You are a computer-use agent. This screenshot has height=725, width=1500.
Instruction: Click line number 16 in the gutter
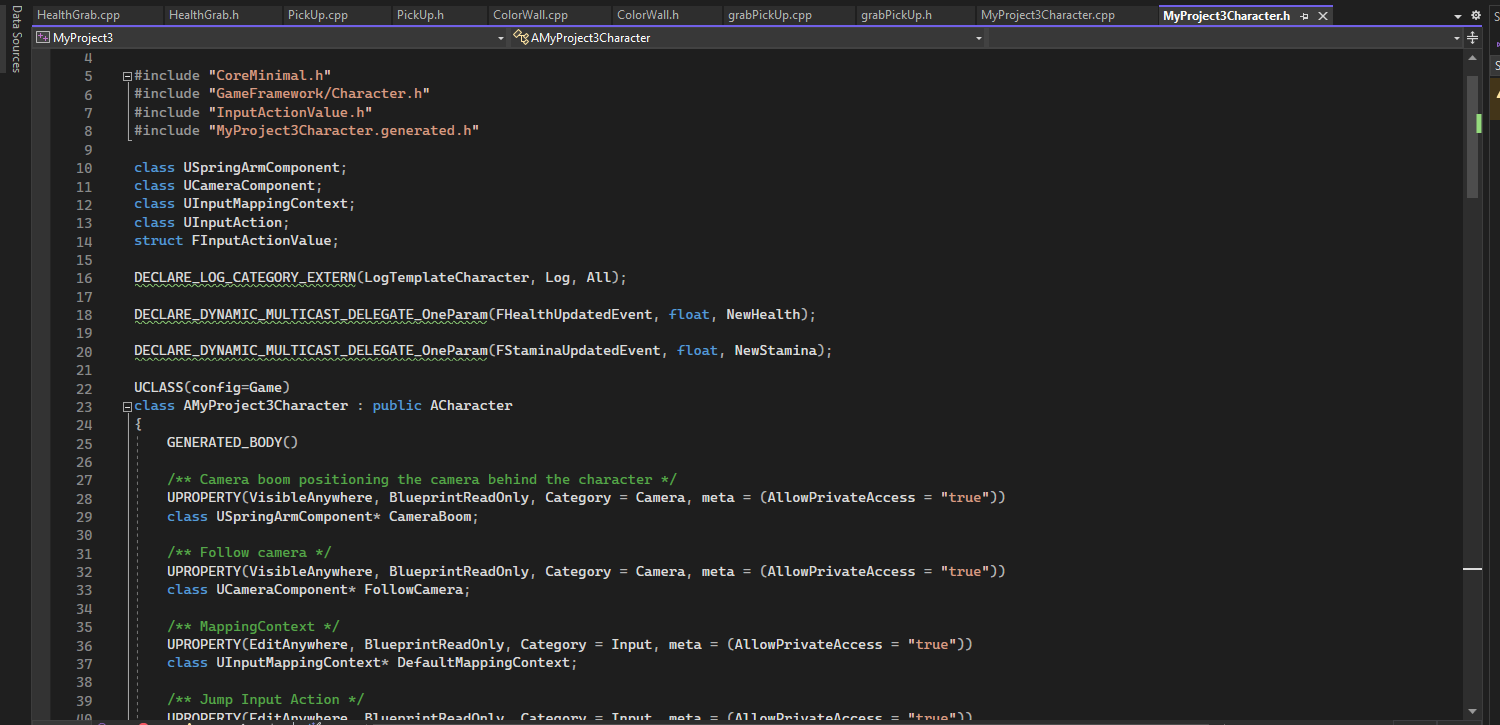click(x=83, y=278)
